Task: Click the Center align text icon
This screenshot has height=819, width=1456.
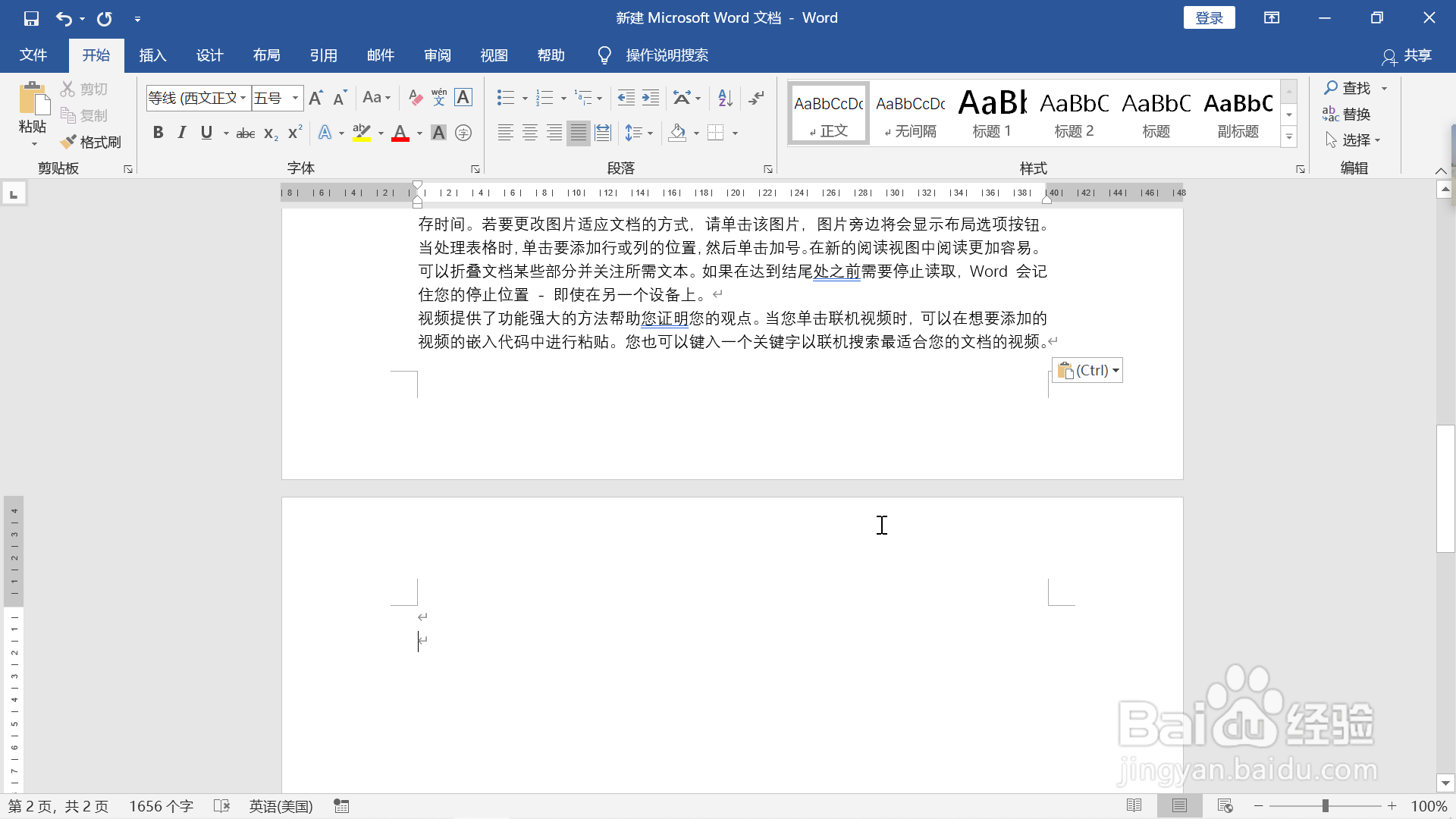Action: tap(530, 133)
